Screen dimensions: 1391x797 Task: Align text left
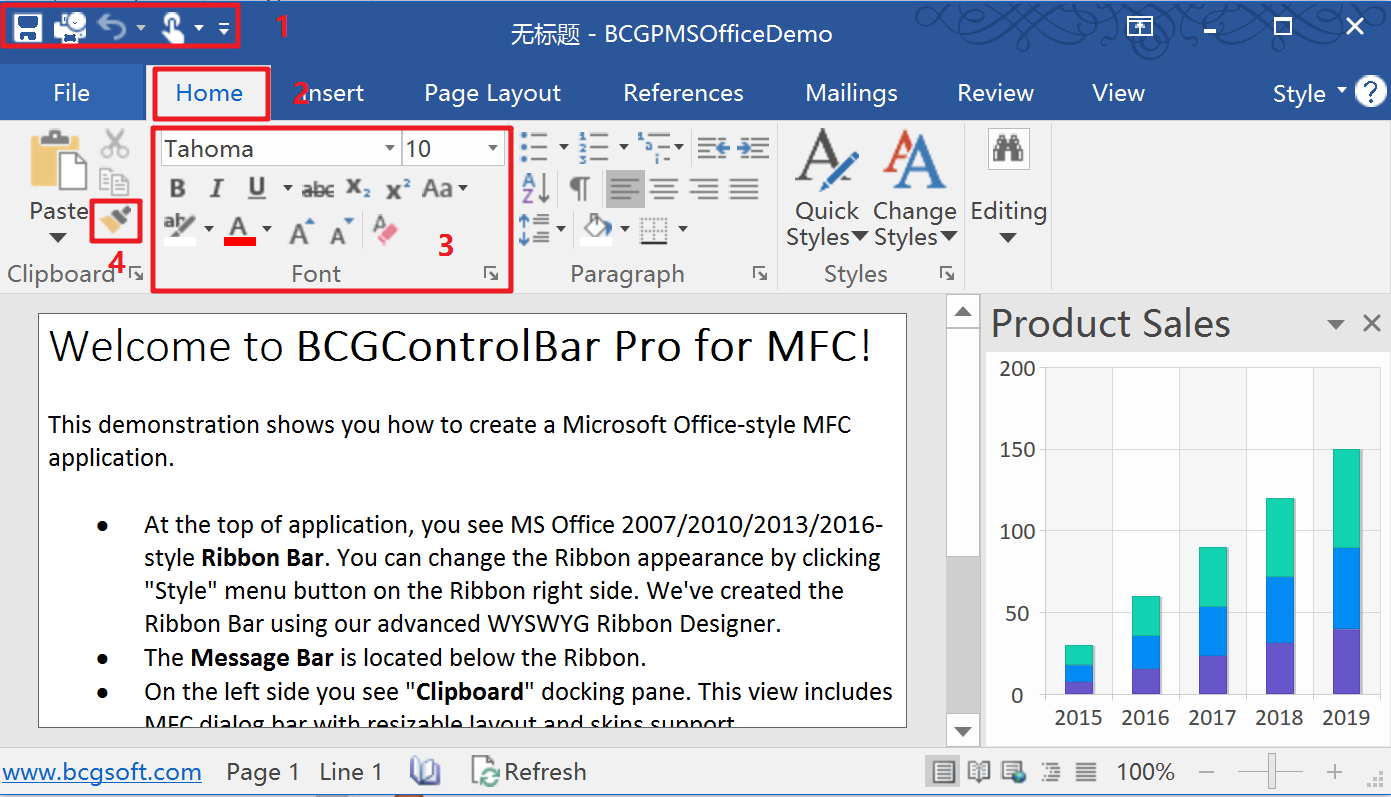tap(625, 187)
